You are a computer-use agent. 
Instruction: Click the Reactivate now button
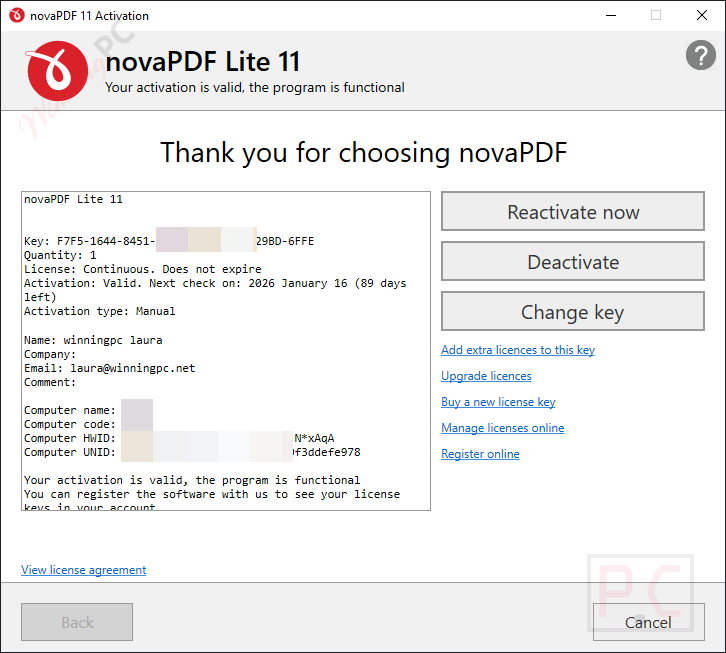pos(573,211)
